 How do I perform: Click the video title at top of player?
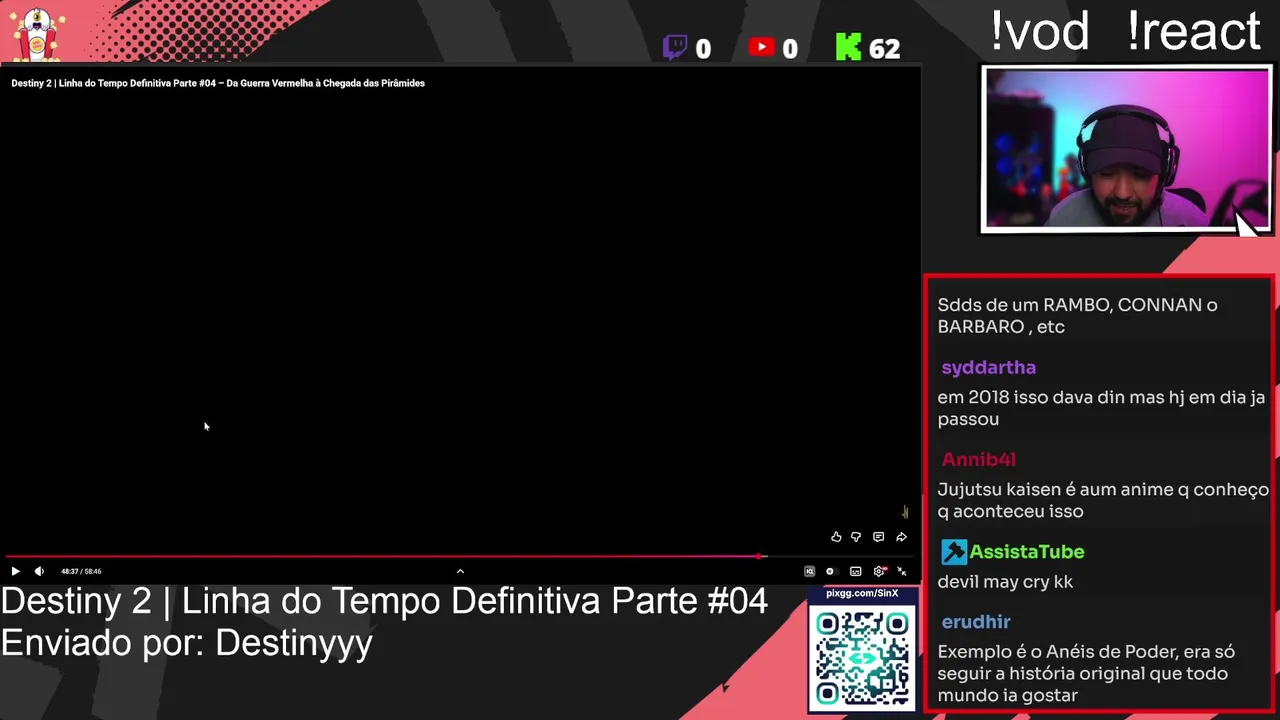(218, 83)
